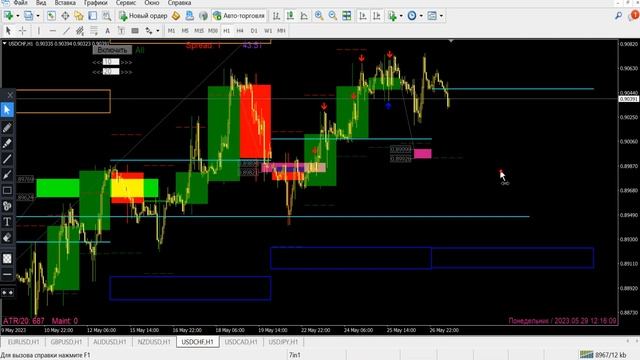Expand the Indicators dropdown arrow
This screenshot has height=360, width=640.
pos(401,16)
